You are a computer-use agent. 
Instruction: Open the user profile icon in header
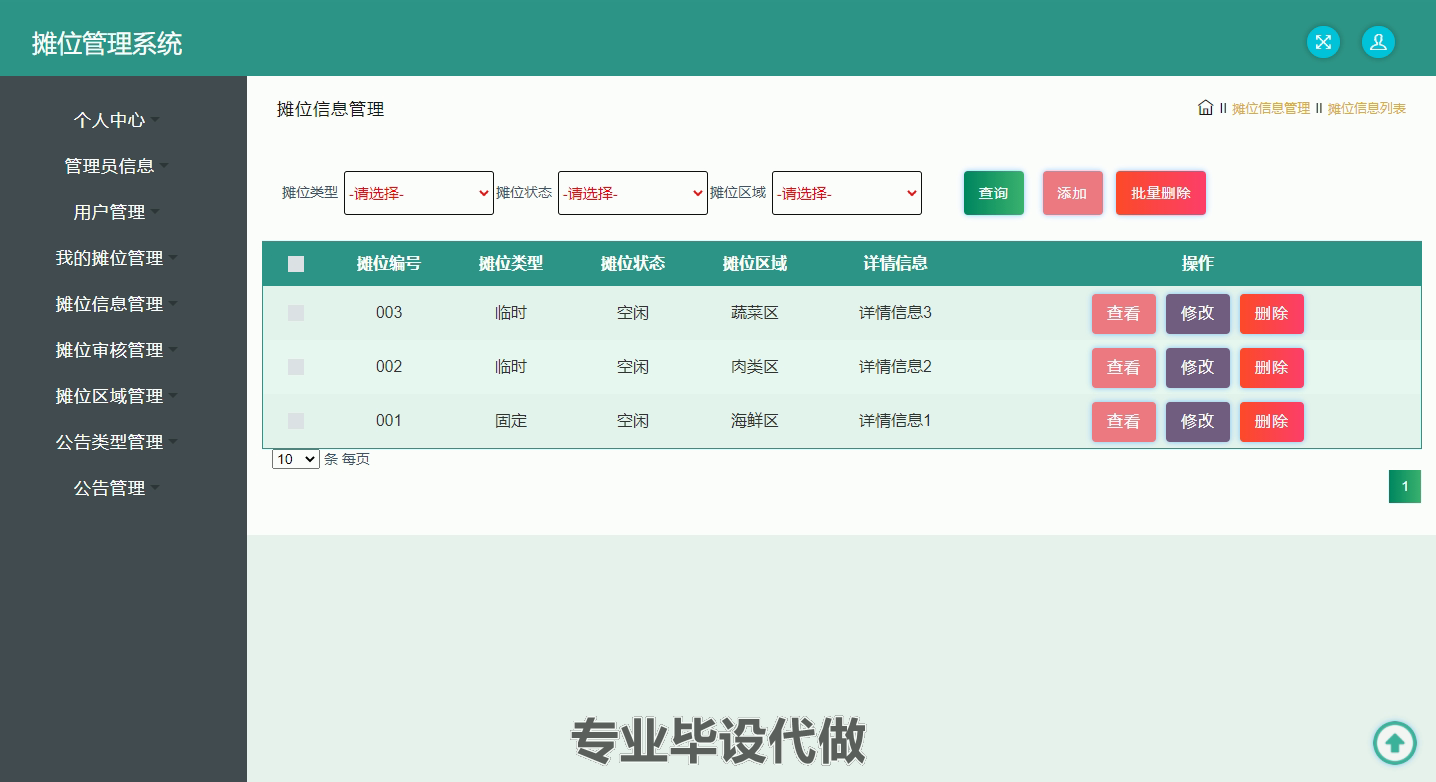pyautogui.click(x=1378, y=42)
